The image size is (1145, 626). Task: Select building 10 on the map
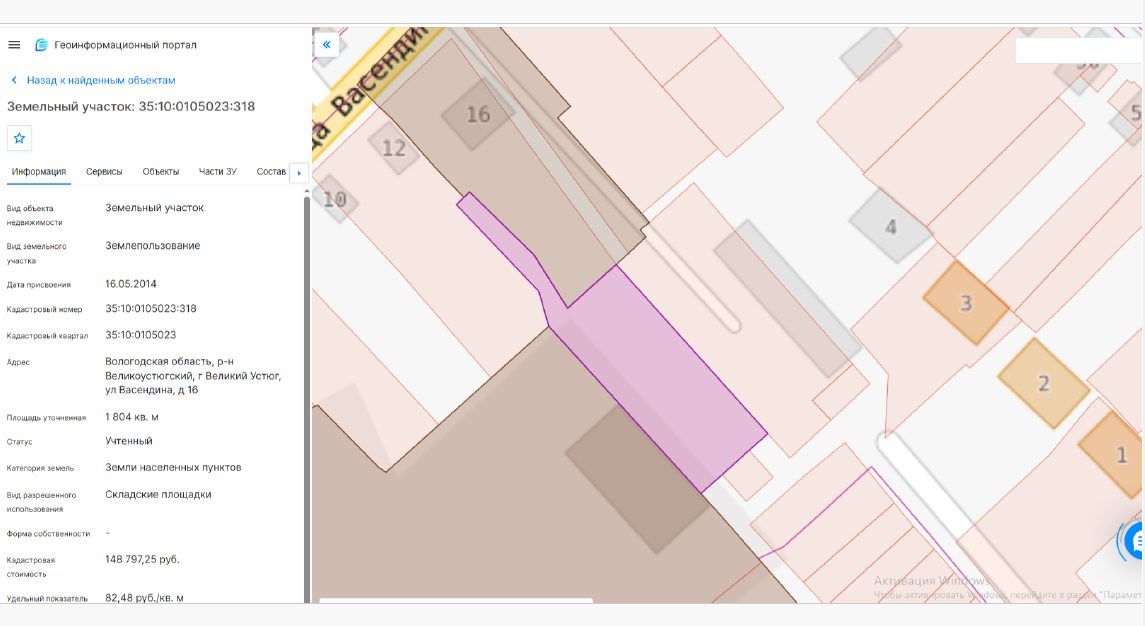334,199
